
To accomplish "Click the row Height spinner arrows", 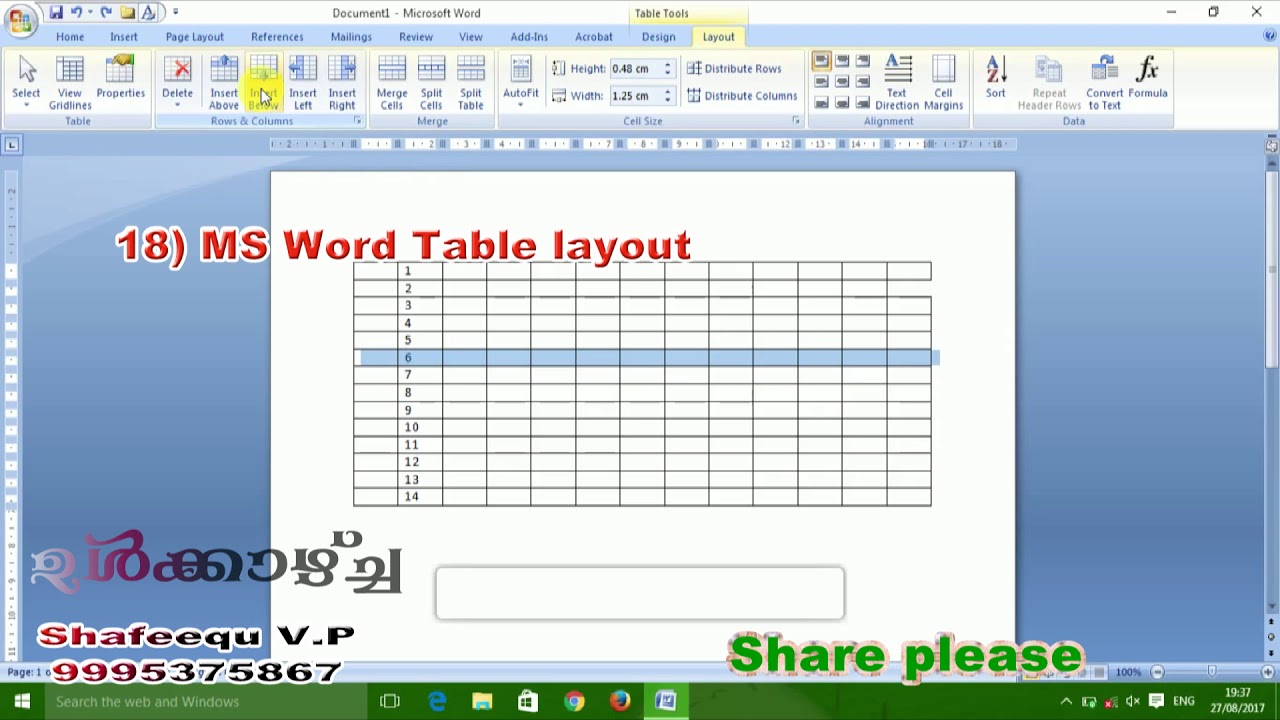I will [x=667, y=68].
